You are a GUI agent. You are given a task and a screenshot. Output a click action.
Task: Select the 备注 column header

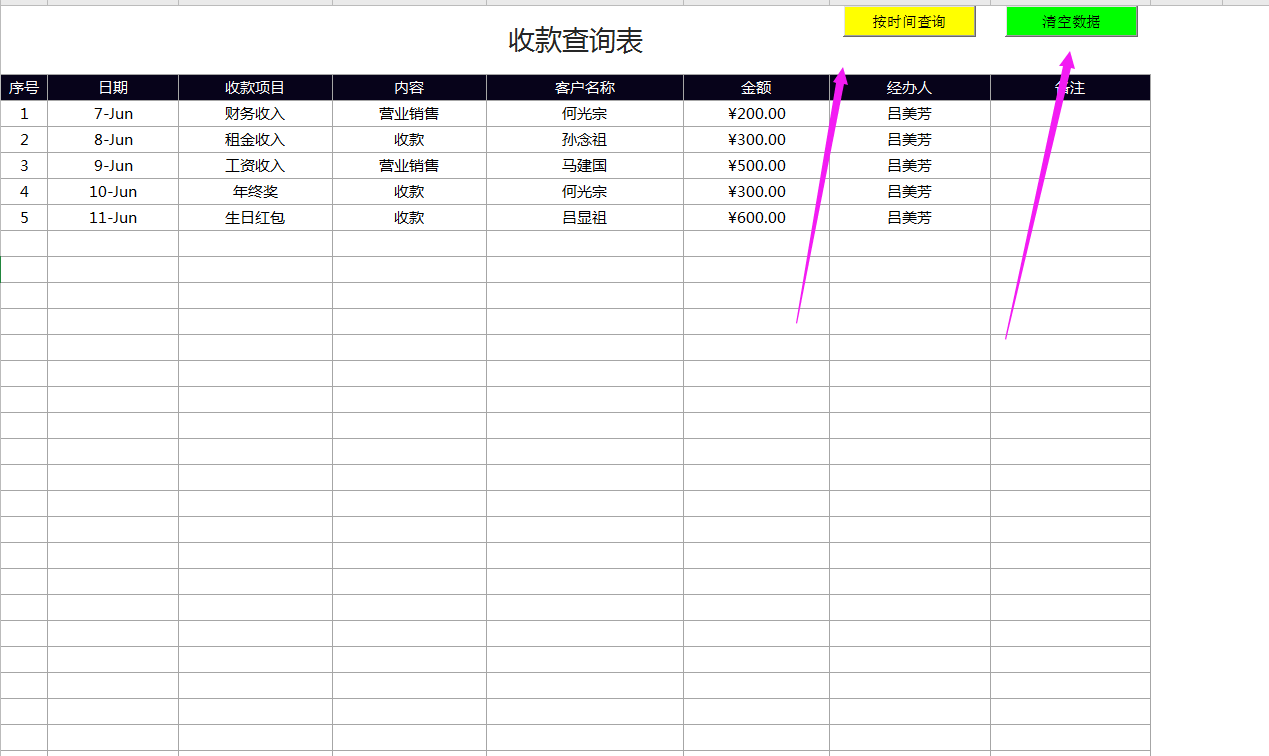(x=1068, y=87)
